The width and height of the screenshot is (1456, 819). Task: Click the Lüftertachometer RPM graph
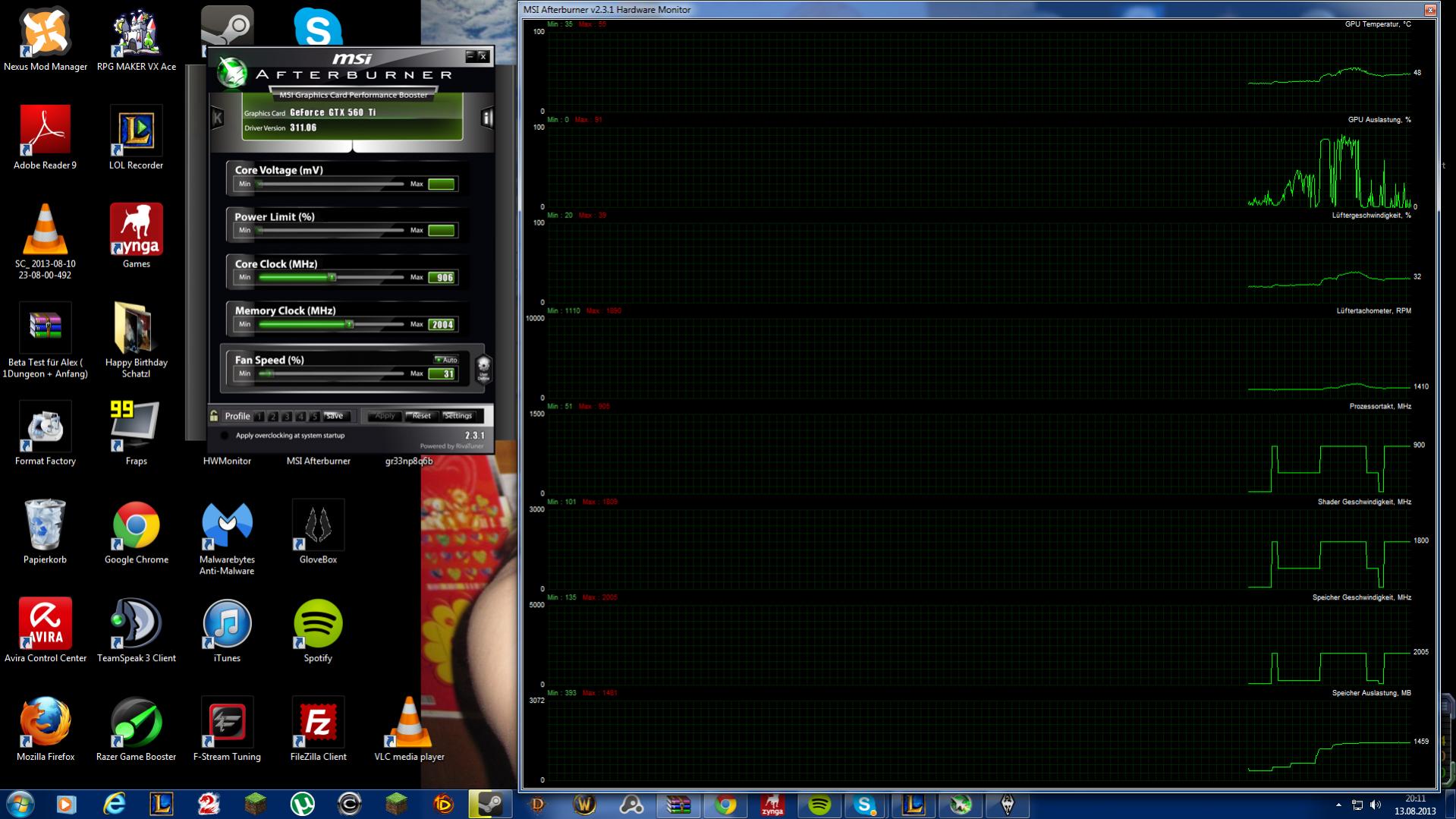tap(979, 358)
